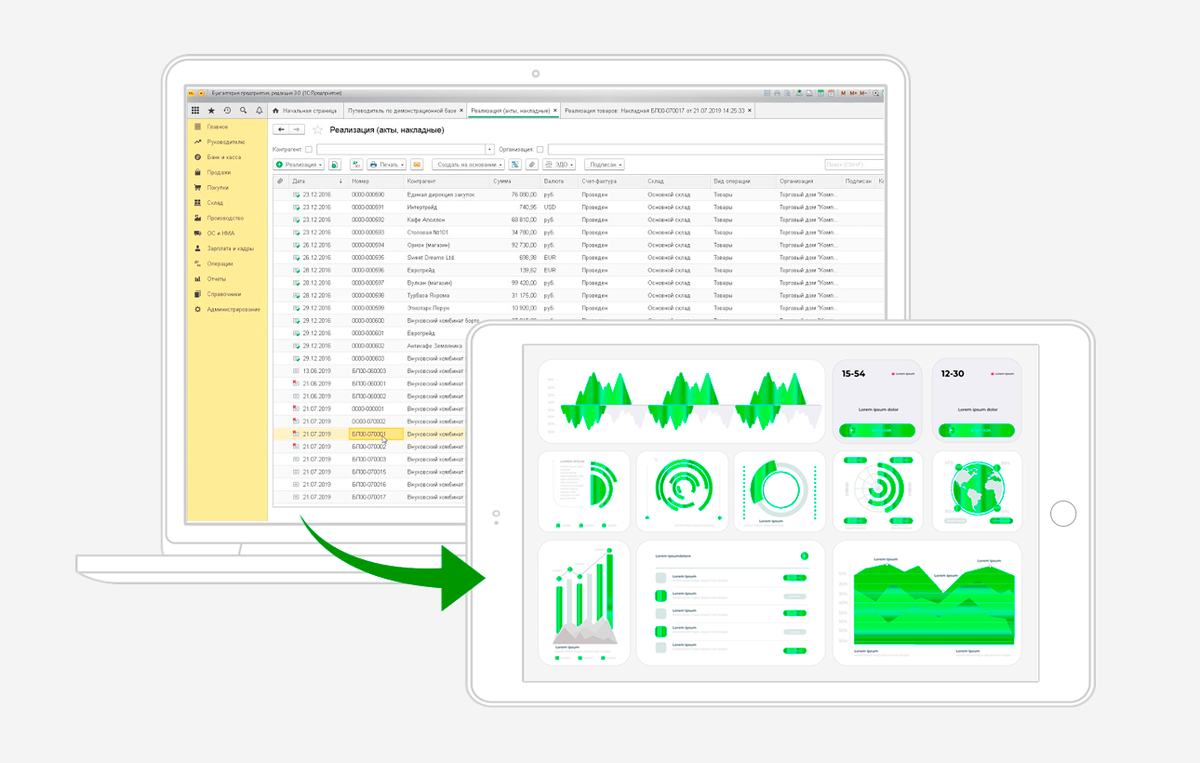Viewport: 1200px width, 763px height.
Task: Click the copy document icon next to Реализация
Action: point(334,164)
